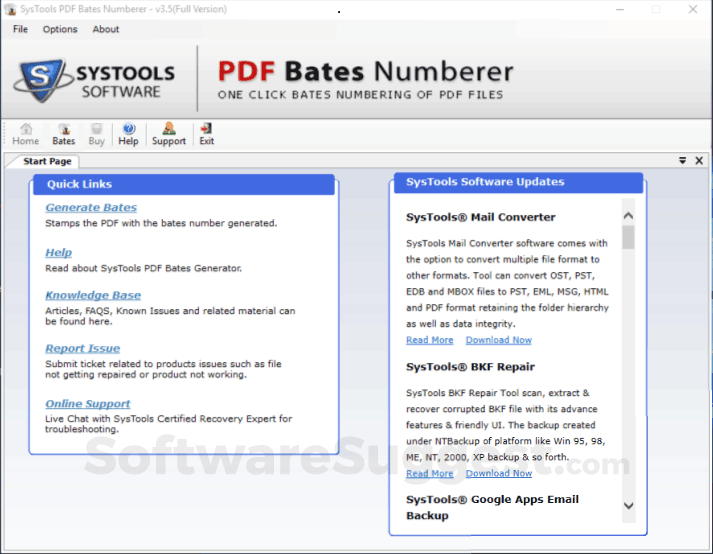713x554 pixels.
Task: Click the updates panel scrollbar thumb
Action: (x=628, y=237)
